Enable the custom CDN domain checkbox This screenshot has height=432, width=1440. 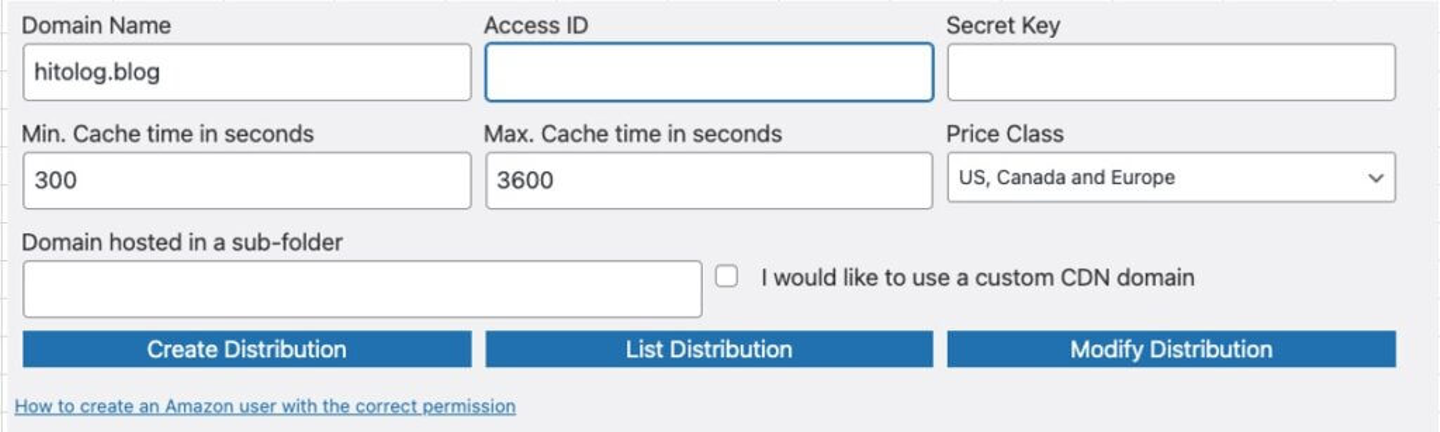pos(727,277)
